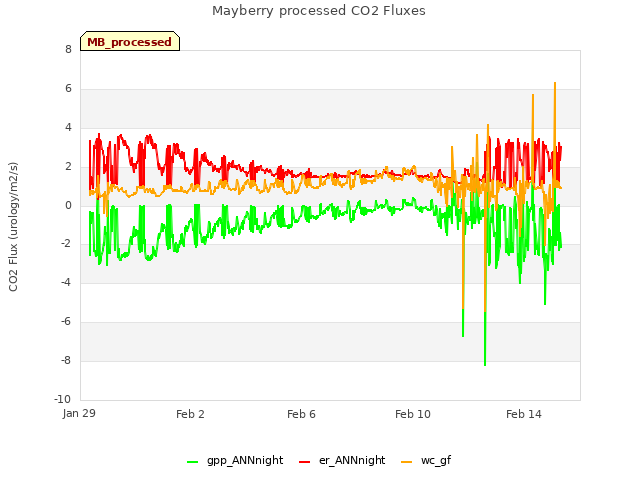The image size is (640, 480).
Task: Toggle the gpp_ANNnight legend entry
Action: 235,460
